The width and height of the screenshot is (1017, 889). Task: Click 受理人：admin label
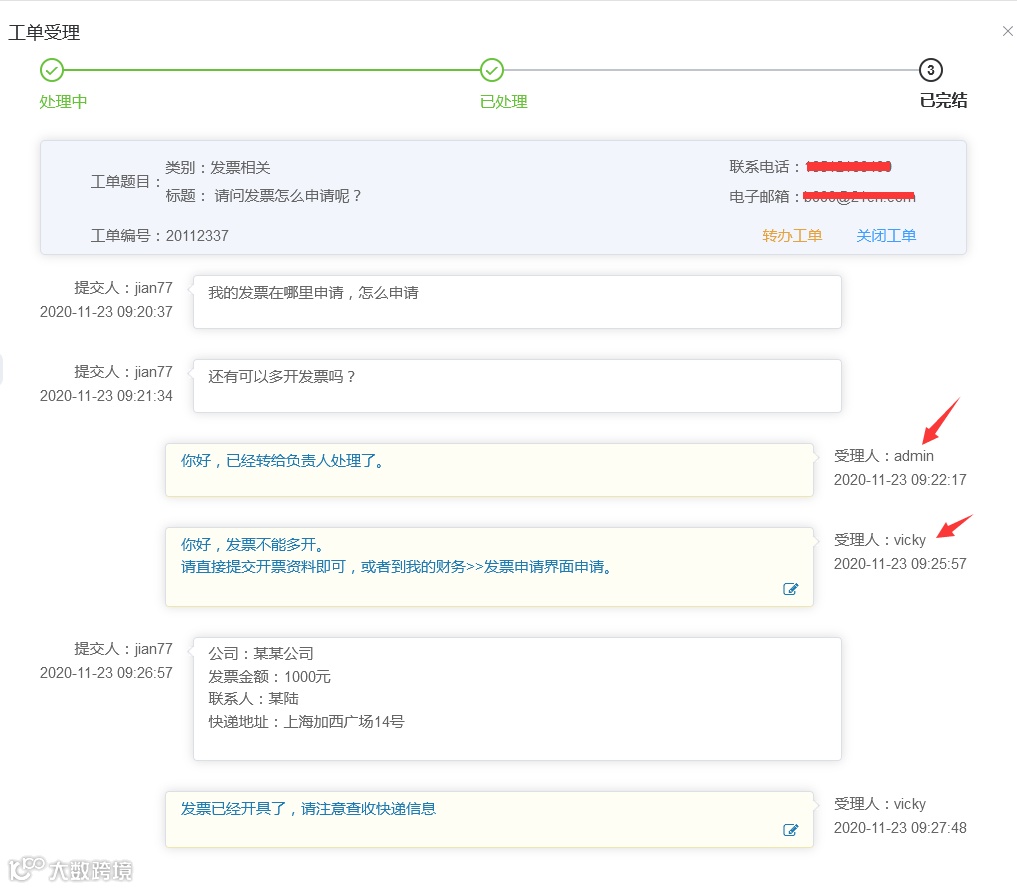[x=883, y=456]
